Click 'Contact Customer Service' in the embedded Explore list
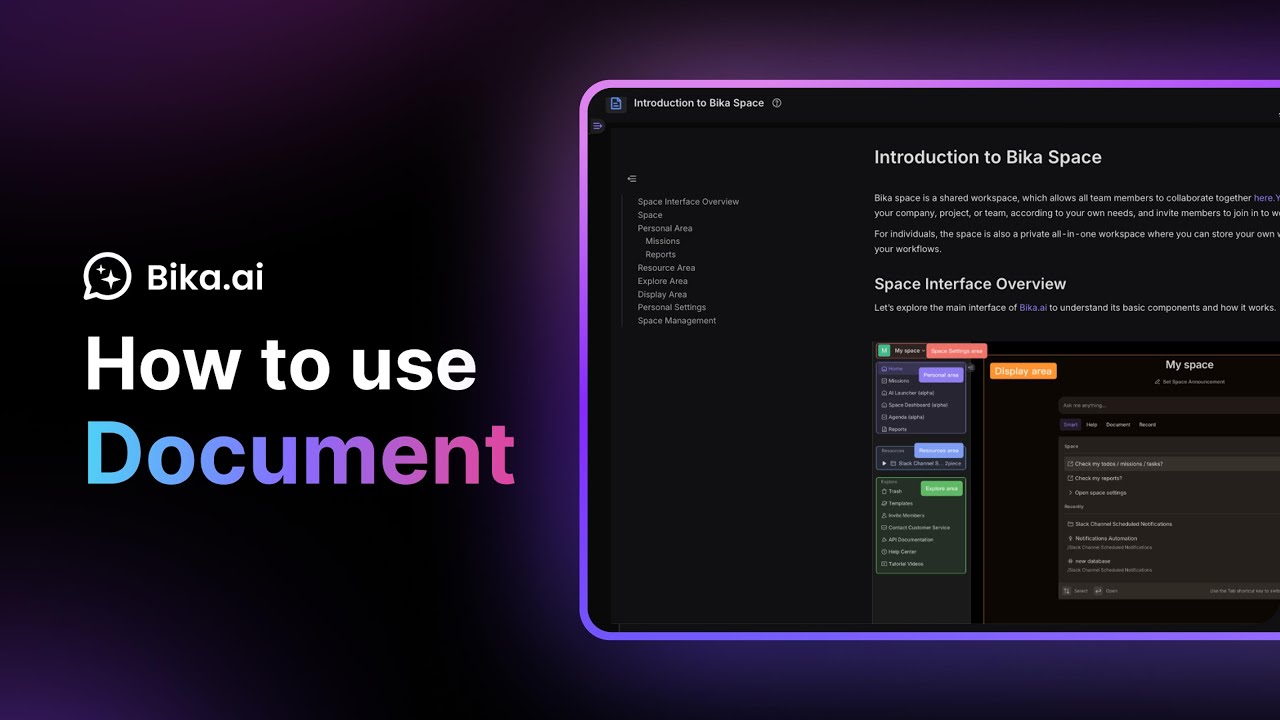Screen dimensions: 1280x720 pos(915,528)
